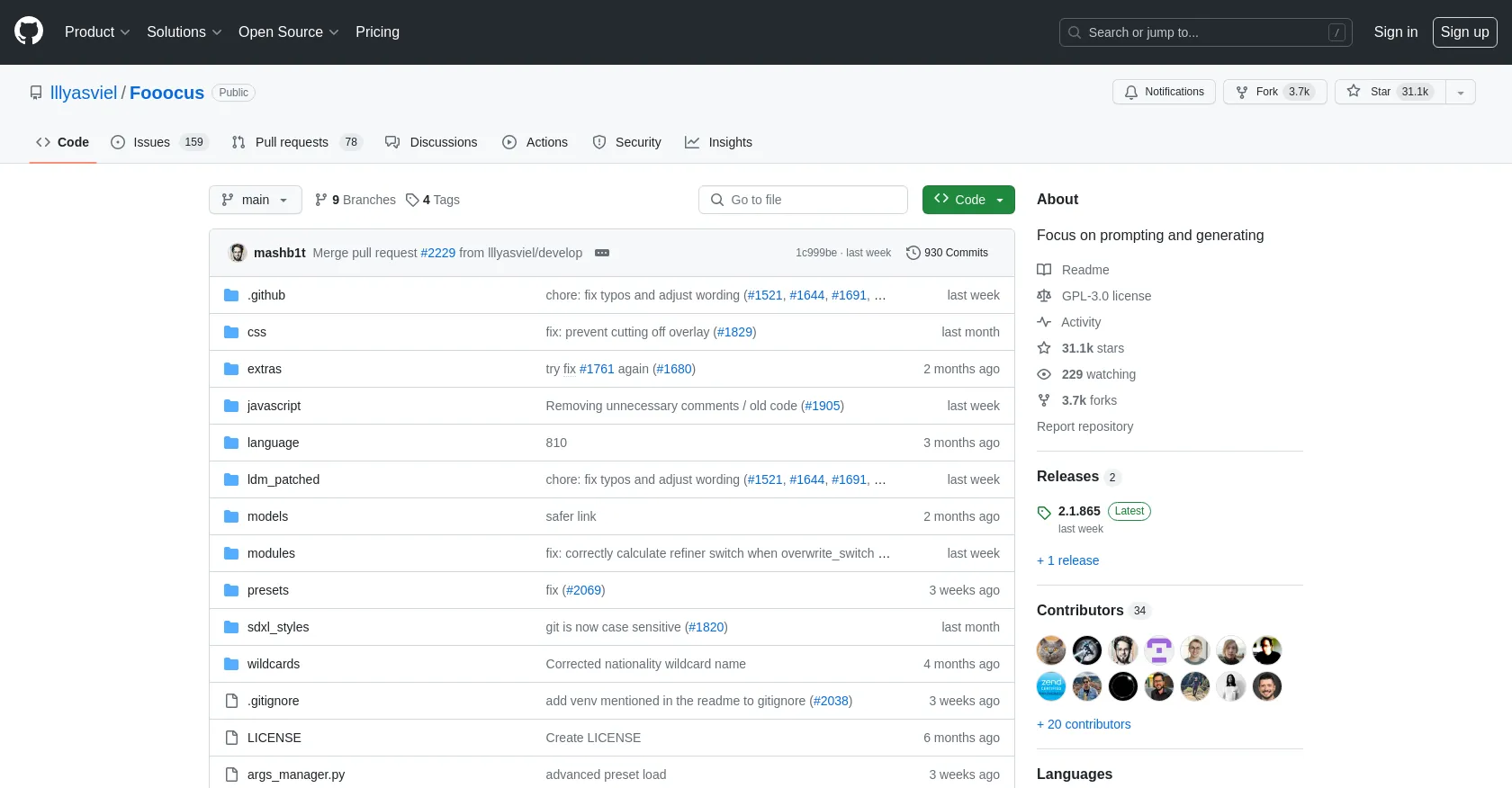Open the star lists dropdown arrow
Image resolution: width=1512 pixels, height=788 pixels.
point(1461,92)
